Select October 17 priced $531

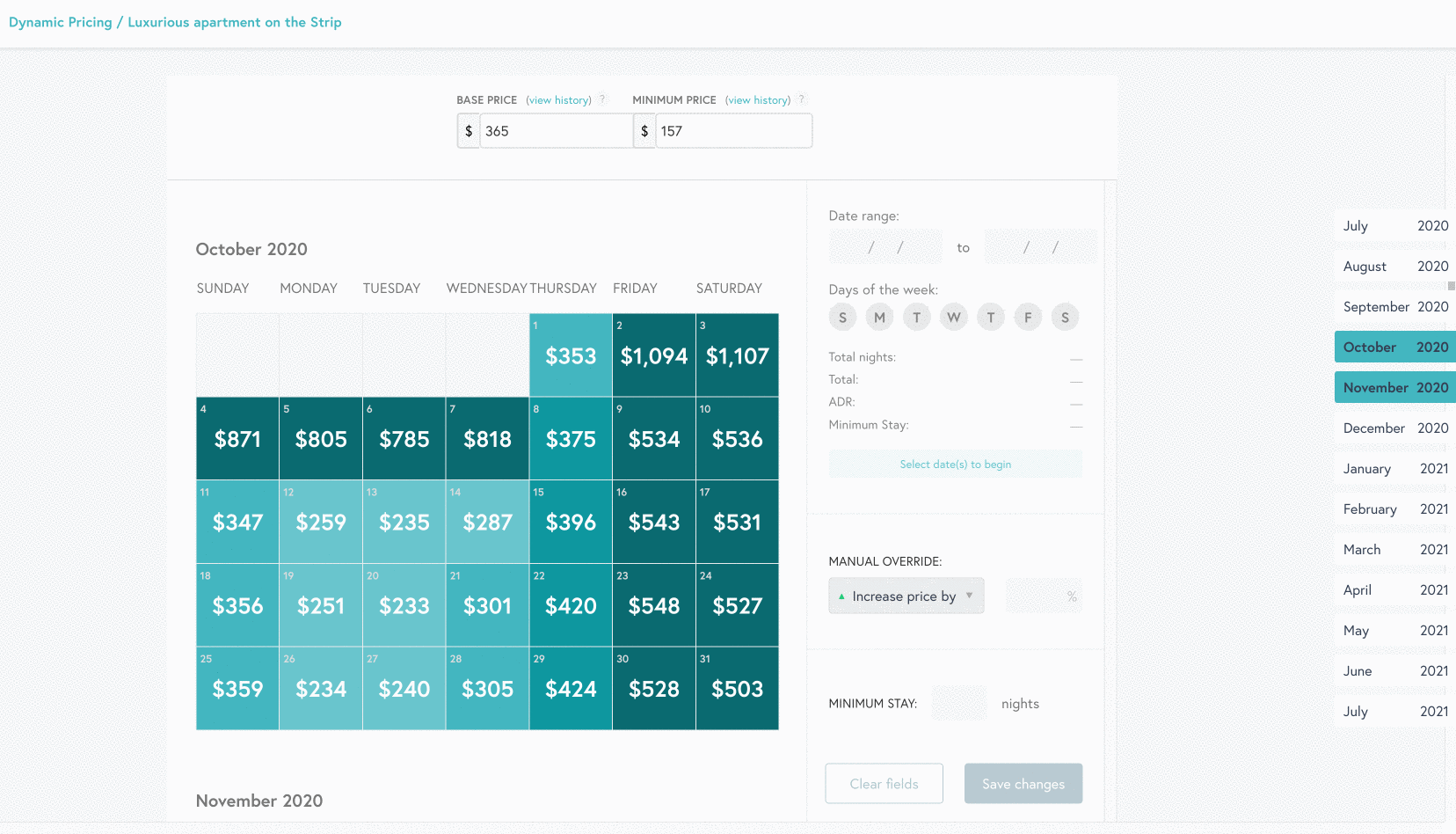738,522
